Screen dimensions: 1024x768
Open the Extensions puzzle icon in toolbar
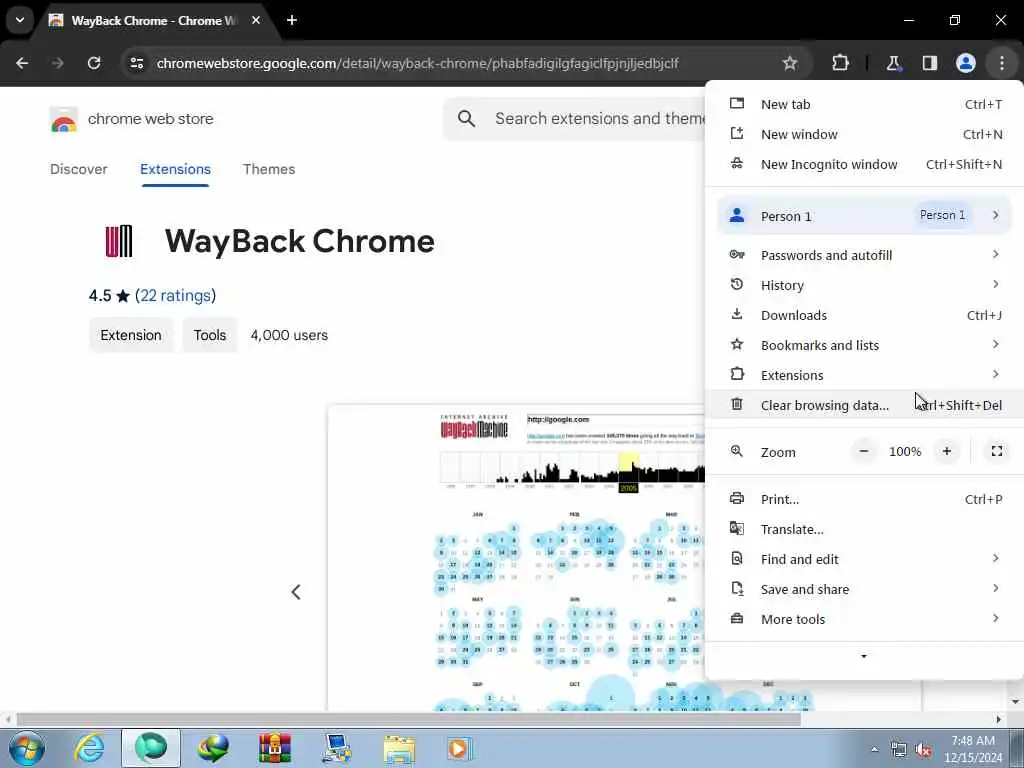click(x=840, y=63)
